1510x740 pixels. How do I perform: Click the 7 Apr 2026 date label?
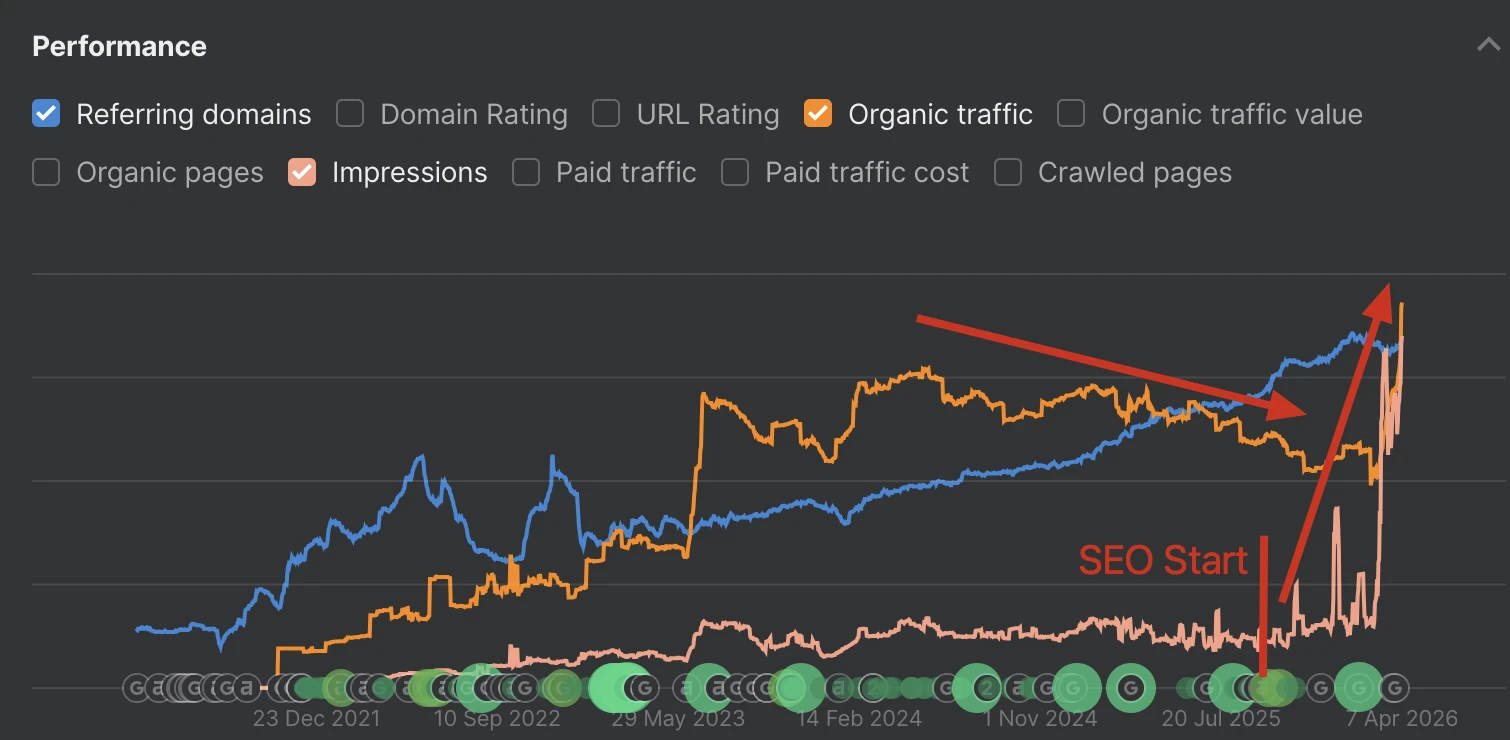point(1400,719)
